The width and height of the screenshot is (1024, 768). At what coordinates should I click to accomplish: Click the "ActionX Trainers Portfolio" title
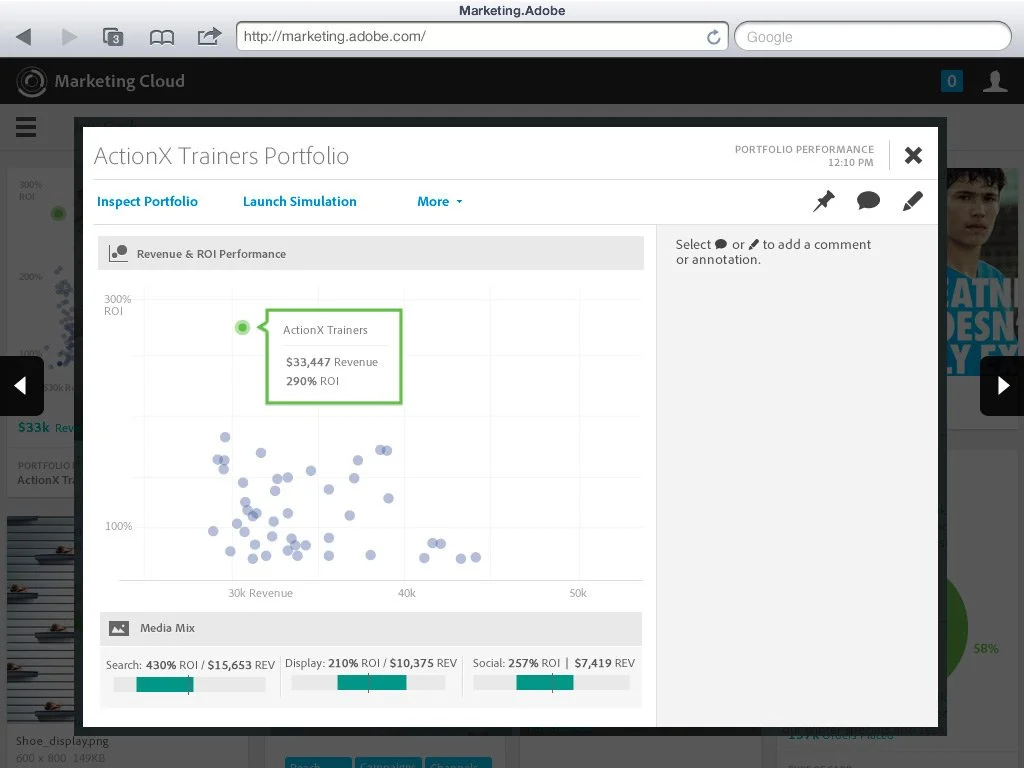(x=221, y=156)
